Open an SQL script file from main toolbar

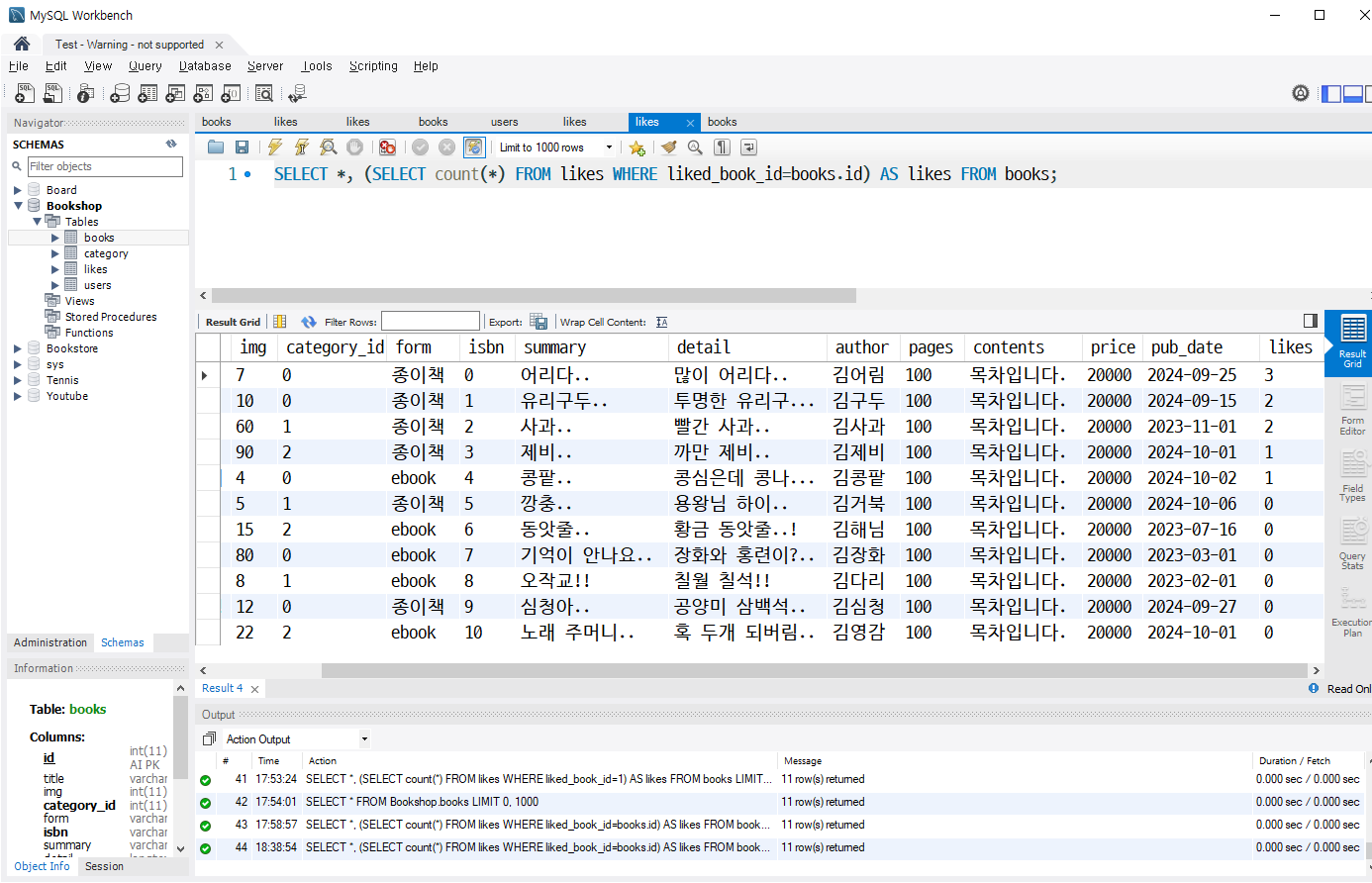coord(52,93)
